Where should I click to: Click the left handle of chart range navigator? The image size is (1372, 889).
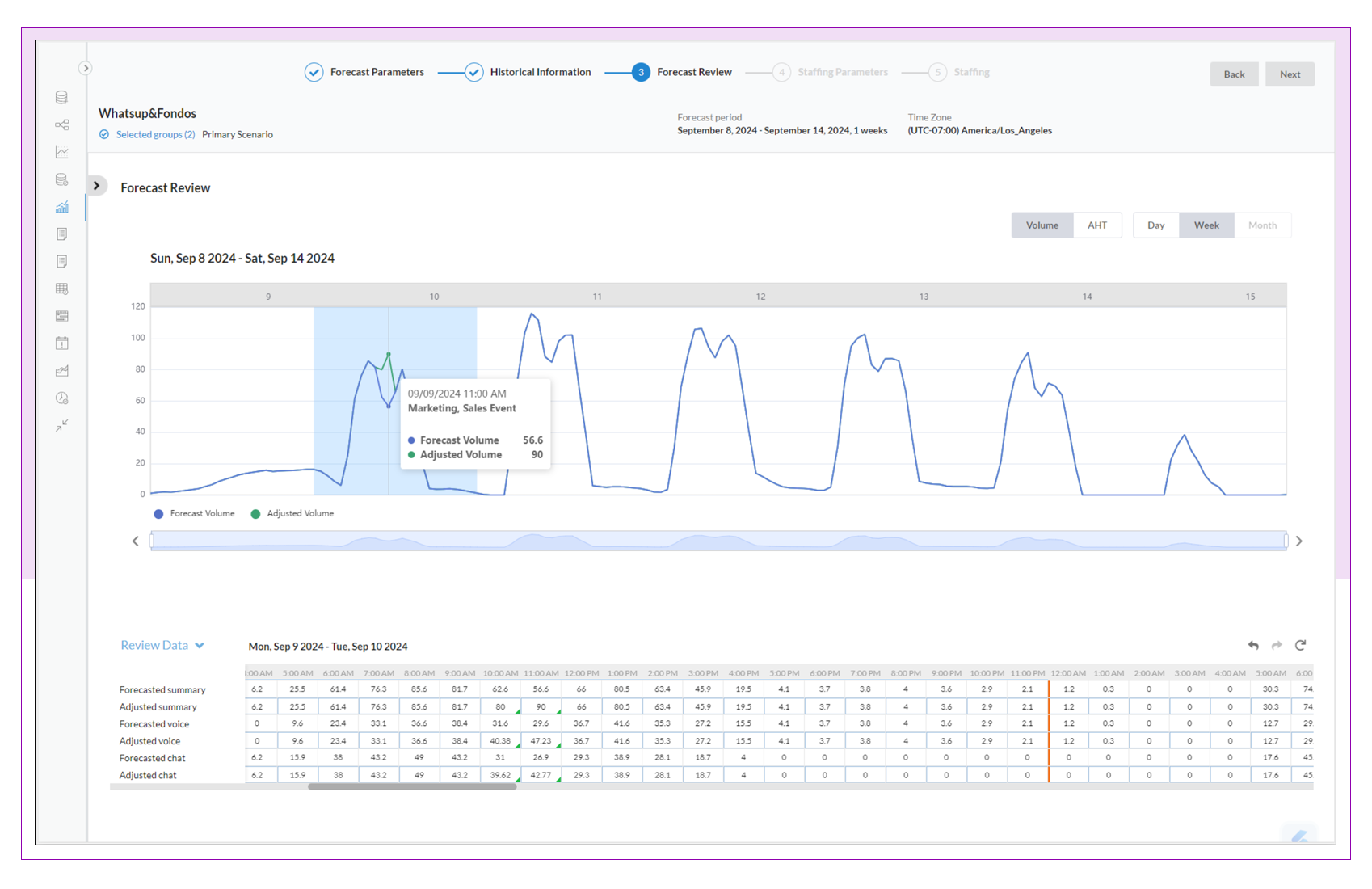152,541
